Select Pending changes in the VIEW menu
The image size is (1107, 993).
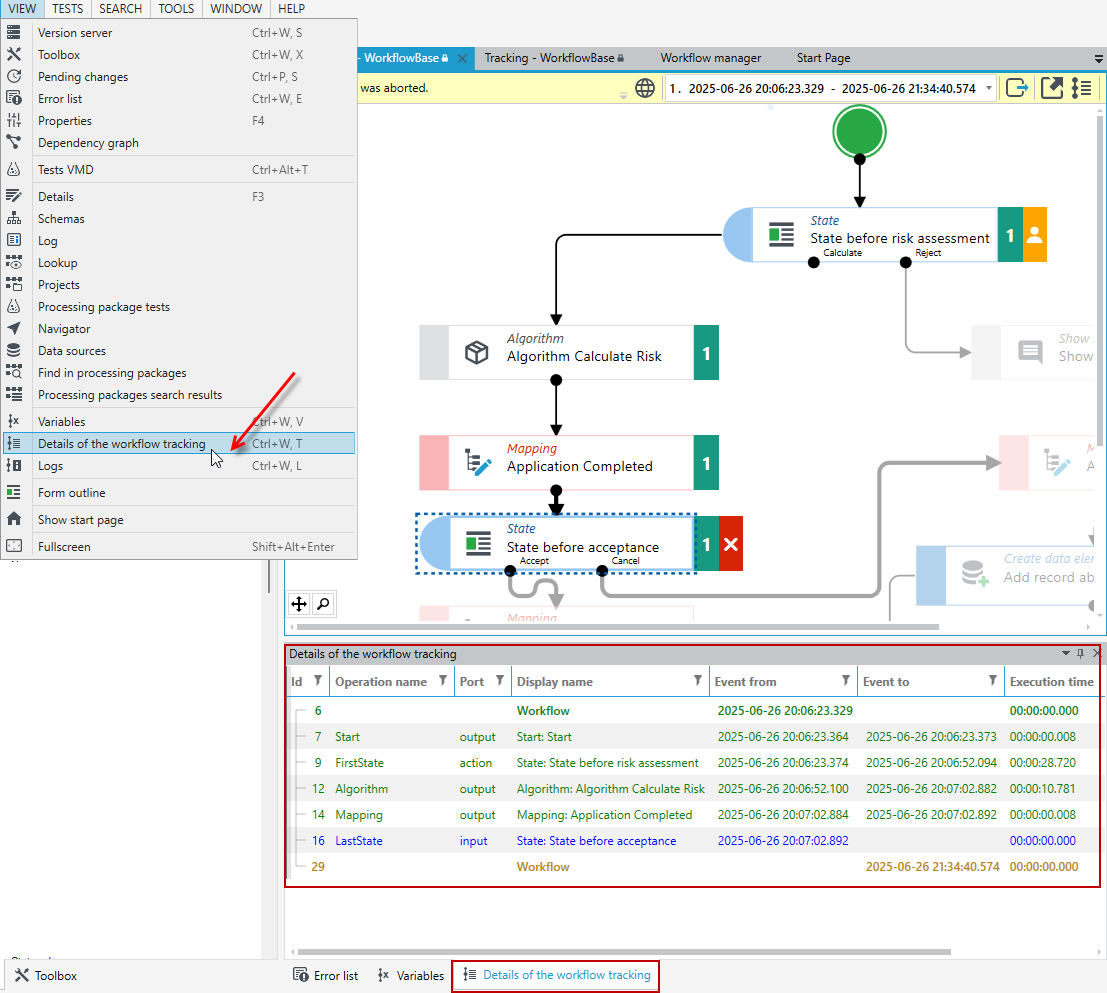click(179, 76)
